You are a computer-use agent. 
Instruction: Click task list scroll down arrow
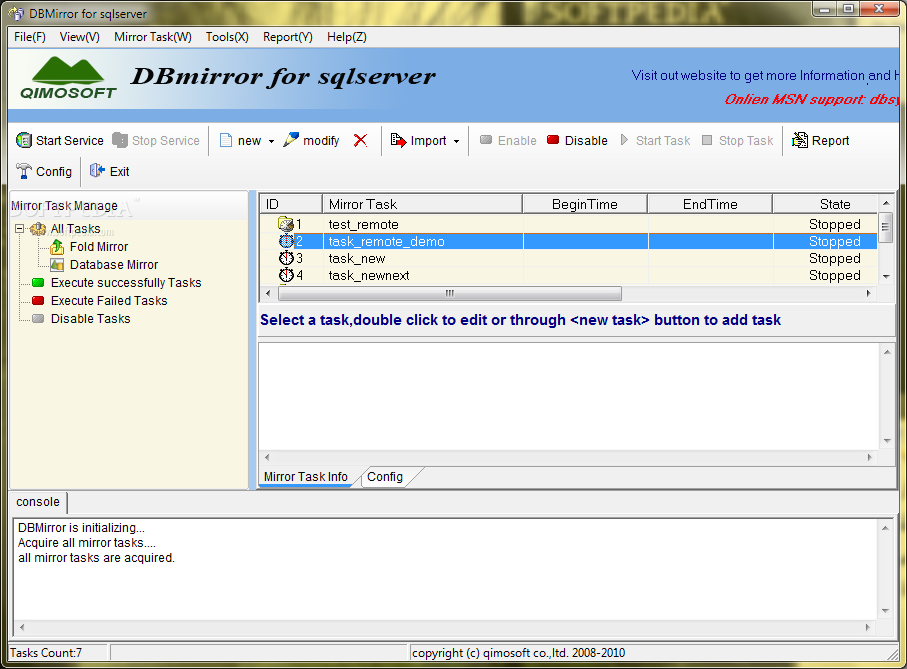click(886, 276)
